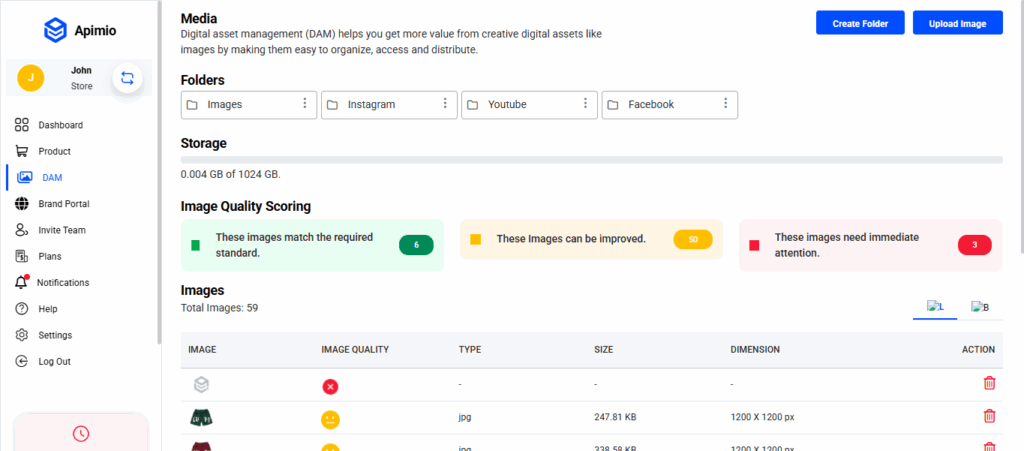Click the store switch arrows icon
Image resolution: width=1024 pixels, height=451 pixels.
click(x=127, y=77)
